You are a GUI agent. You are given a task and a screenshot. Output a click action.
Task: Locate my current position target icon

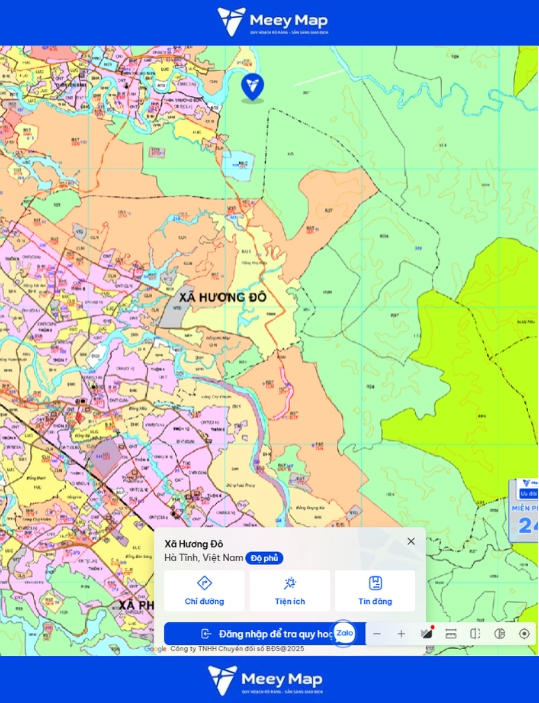(x=524, y=634)
